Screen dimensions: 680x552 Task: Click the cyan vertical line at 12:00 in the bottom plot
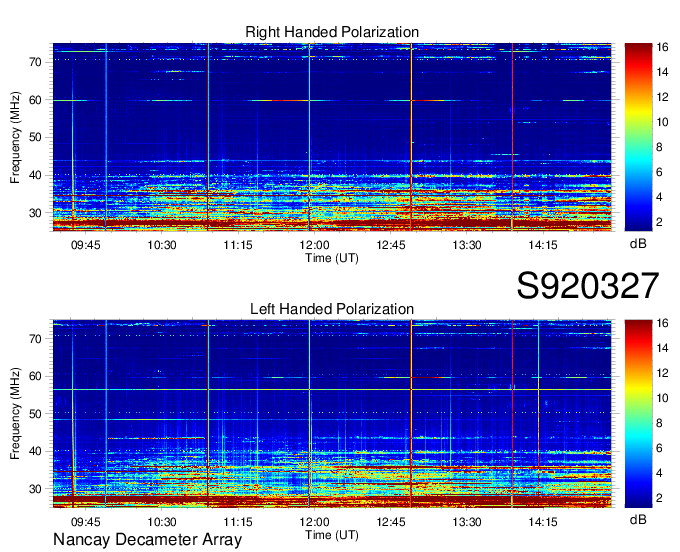(309, 414)
